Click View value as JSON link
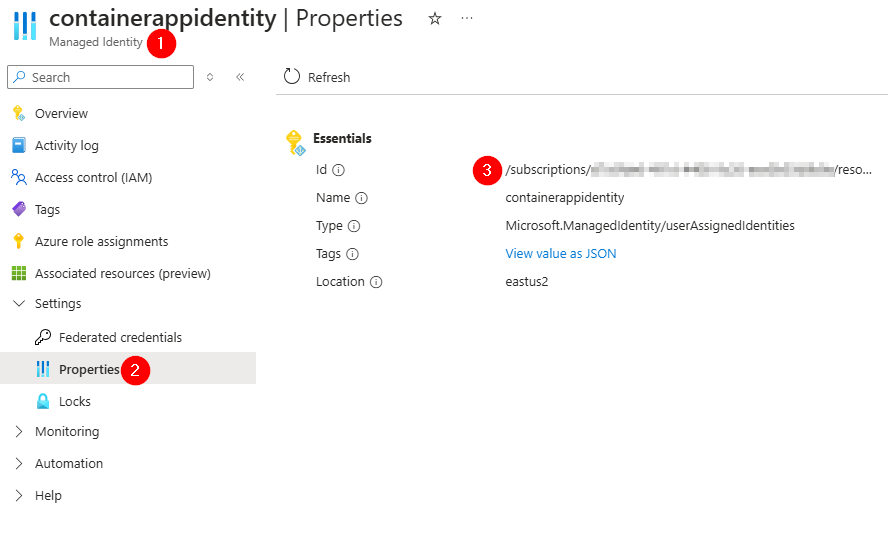Viewport: 888px width, 541px height. [561, 253]
